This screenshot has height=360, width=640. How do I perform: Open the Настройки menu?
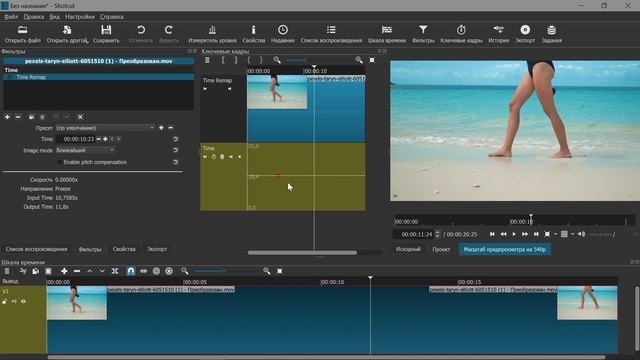(80, 17)
